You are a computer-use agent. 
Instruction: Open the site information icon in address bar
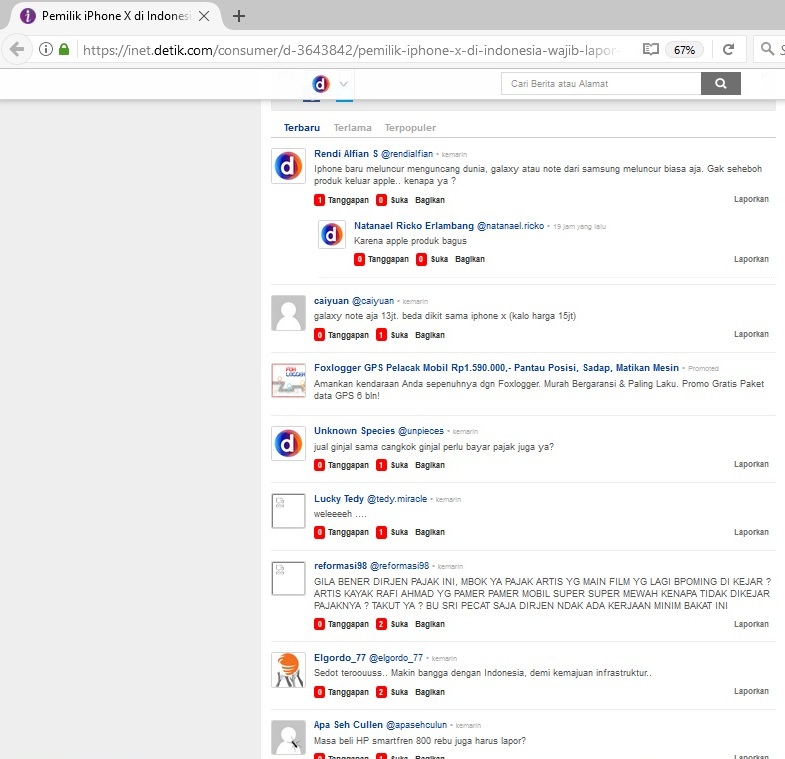tap(46, 49)
